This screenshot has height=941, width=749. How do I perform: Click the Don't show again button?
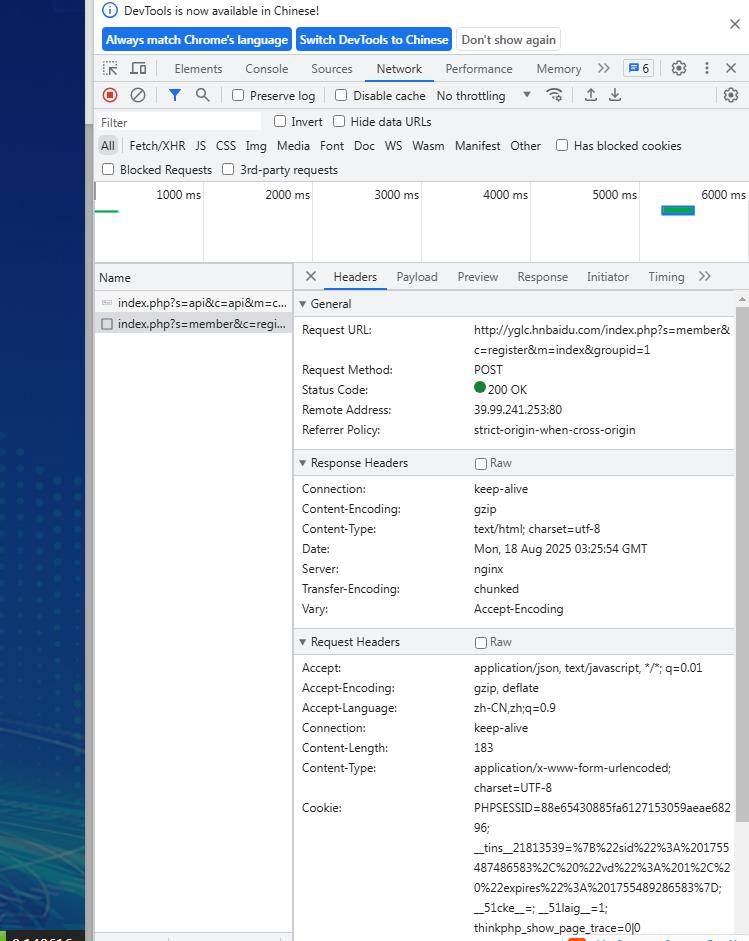508,40
